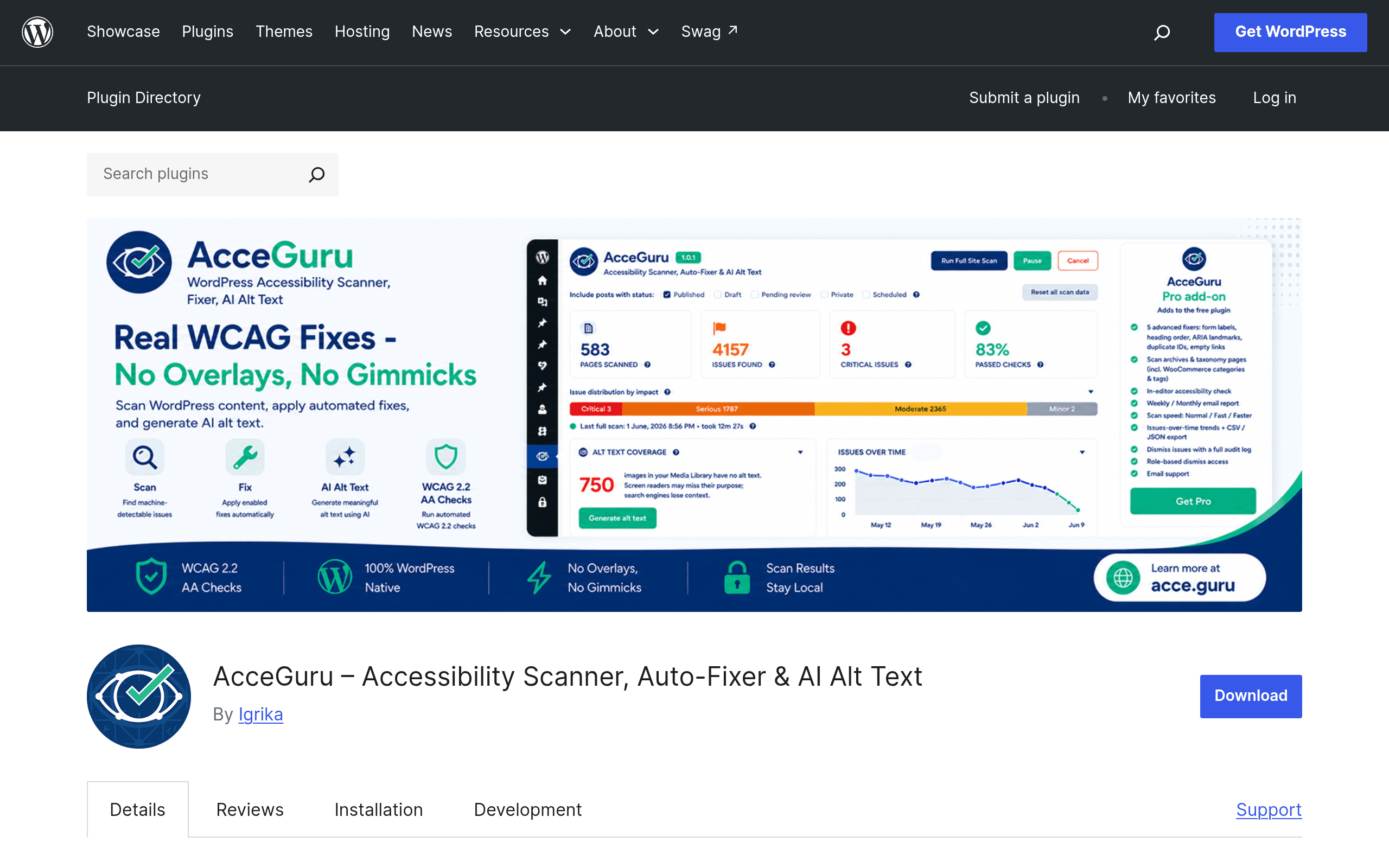
Task: Click the AcceGuru plugin icon beside the title
Action: click(139, 697)
